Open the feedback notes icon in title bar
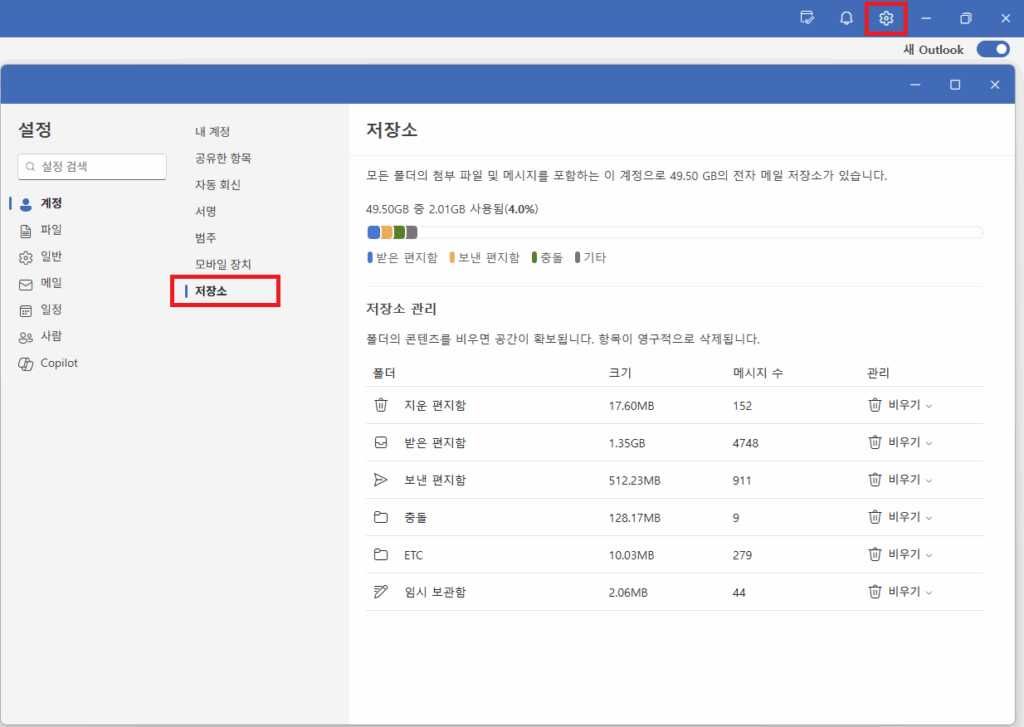Image resolution: width=1024 pixels, height=727 pixels. [807, 17]
